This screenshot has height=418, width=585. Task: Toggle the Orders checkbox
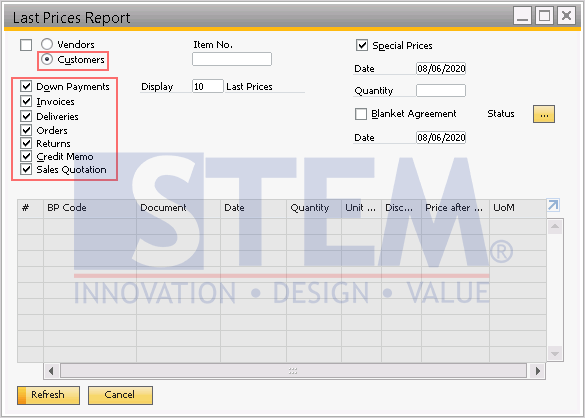26,130
